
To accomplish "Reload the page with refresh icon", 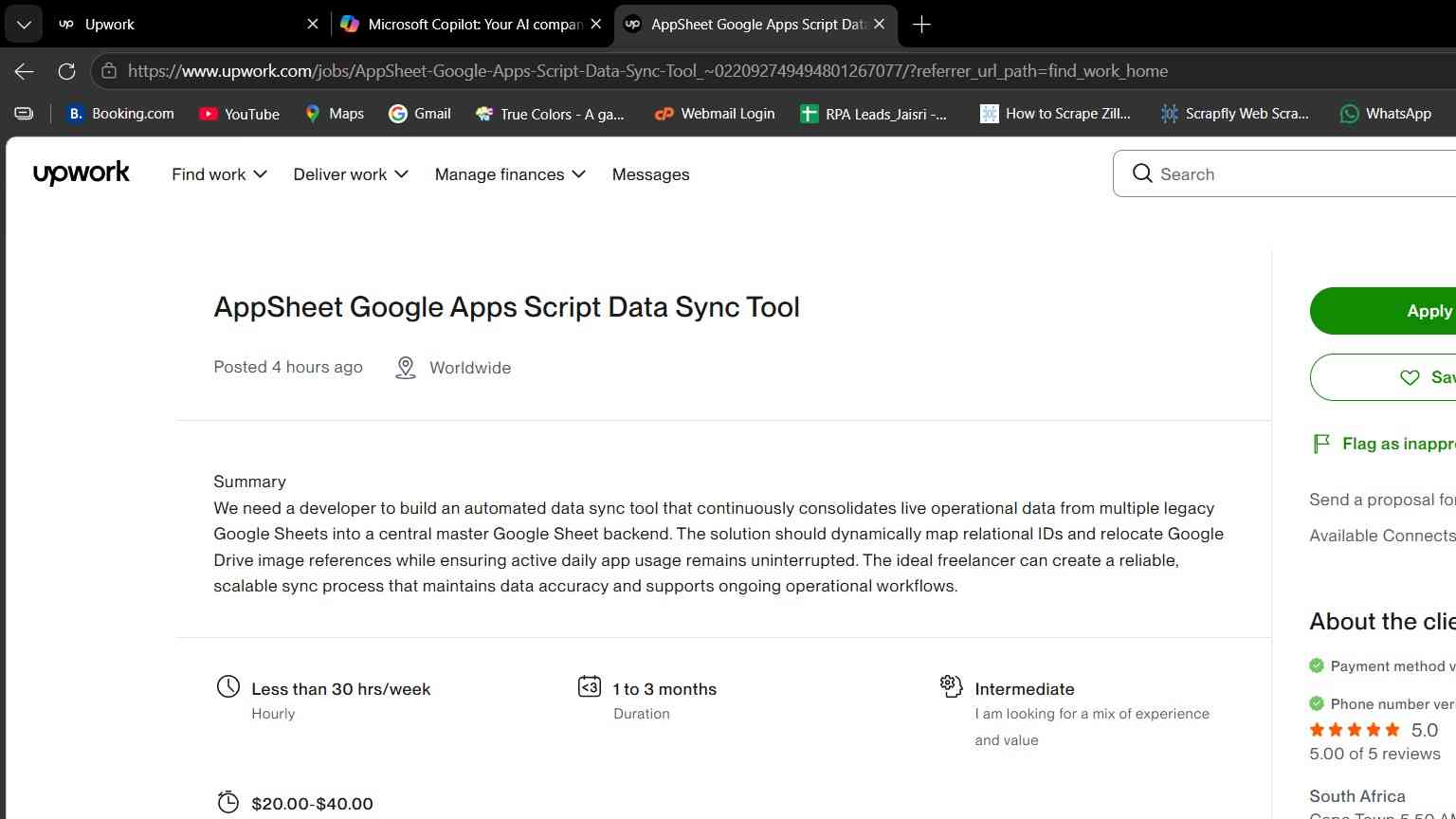I will [x=66, y=71].
